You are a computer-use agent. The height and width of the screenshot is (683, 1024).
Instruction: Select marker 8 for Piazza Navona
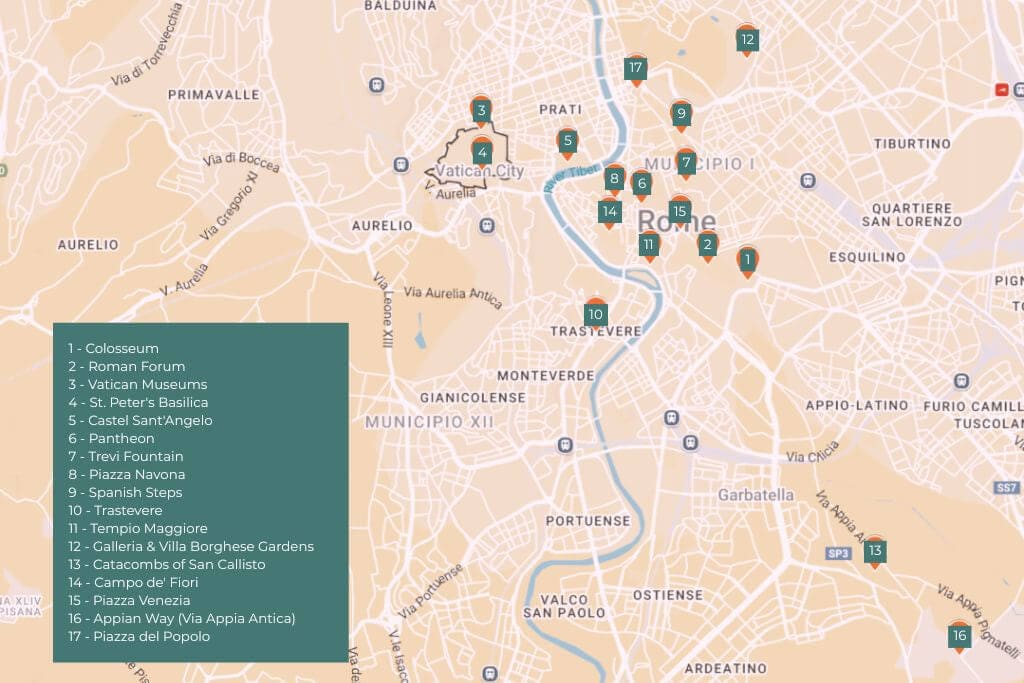click(614, 178)
